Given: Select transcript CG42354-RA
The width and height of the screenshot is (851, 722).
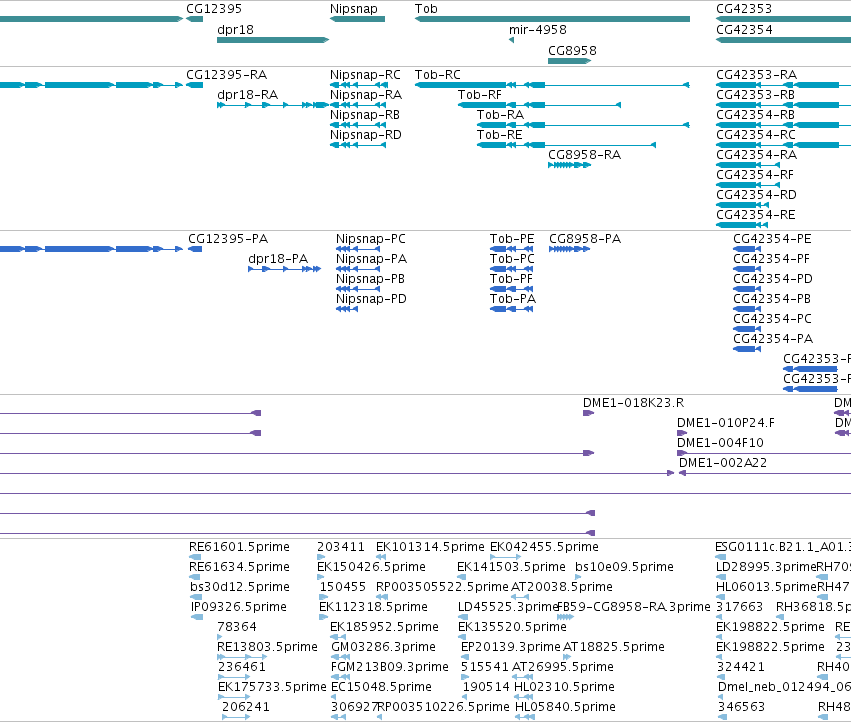Looking at the screenshot, I should [748, 165].
